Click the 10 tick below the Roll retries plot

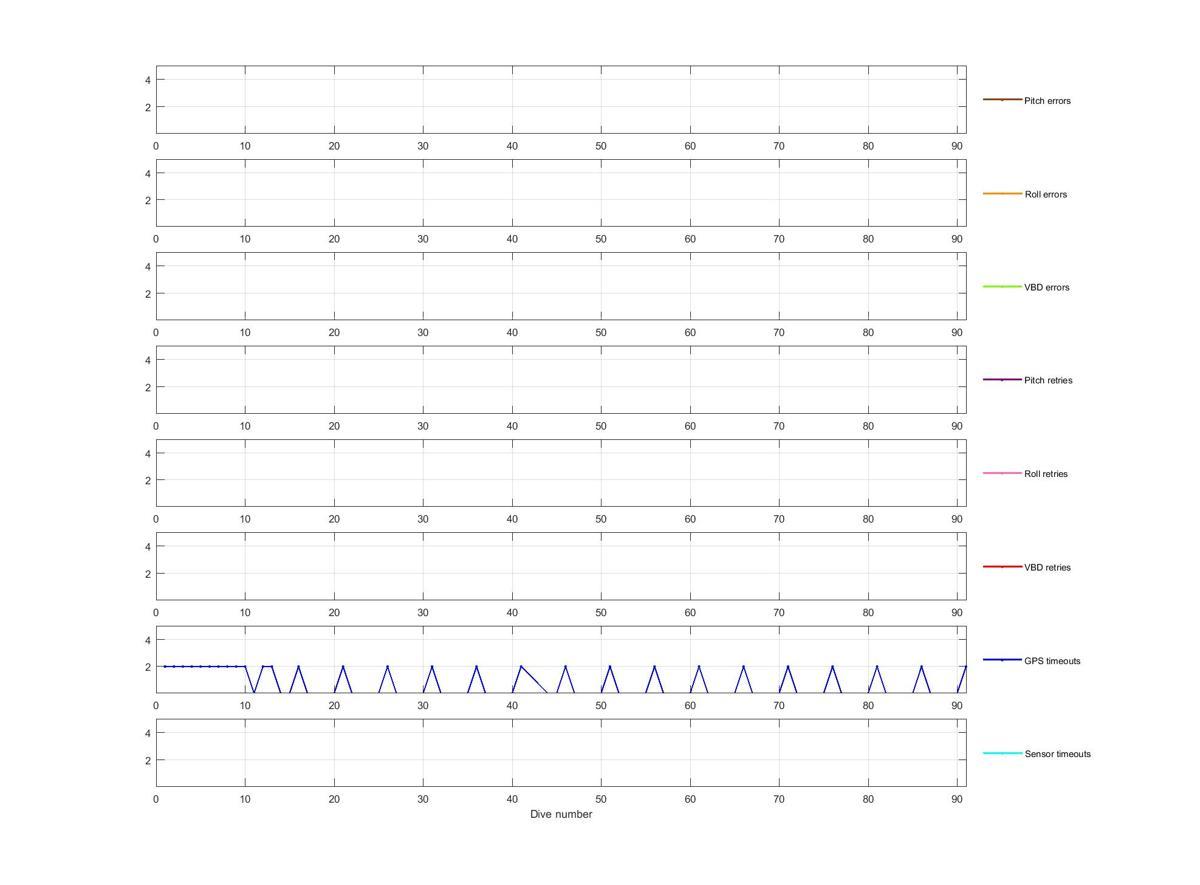(245, 519)
